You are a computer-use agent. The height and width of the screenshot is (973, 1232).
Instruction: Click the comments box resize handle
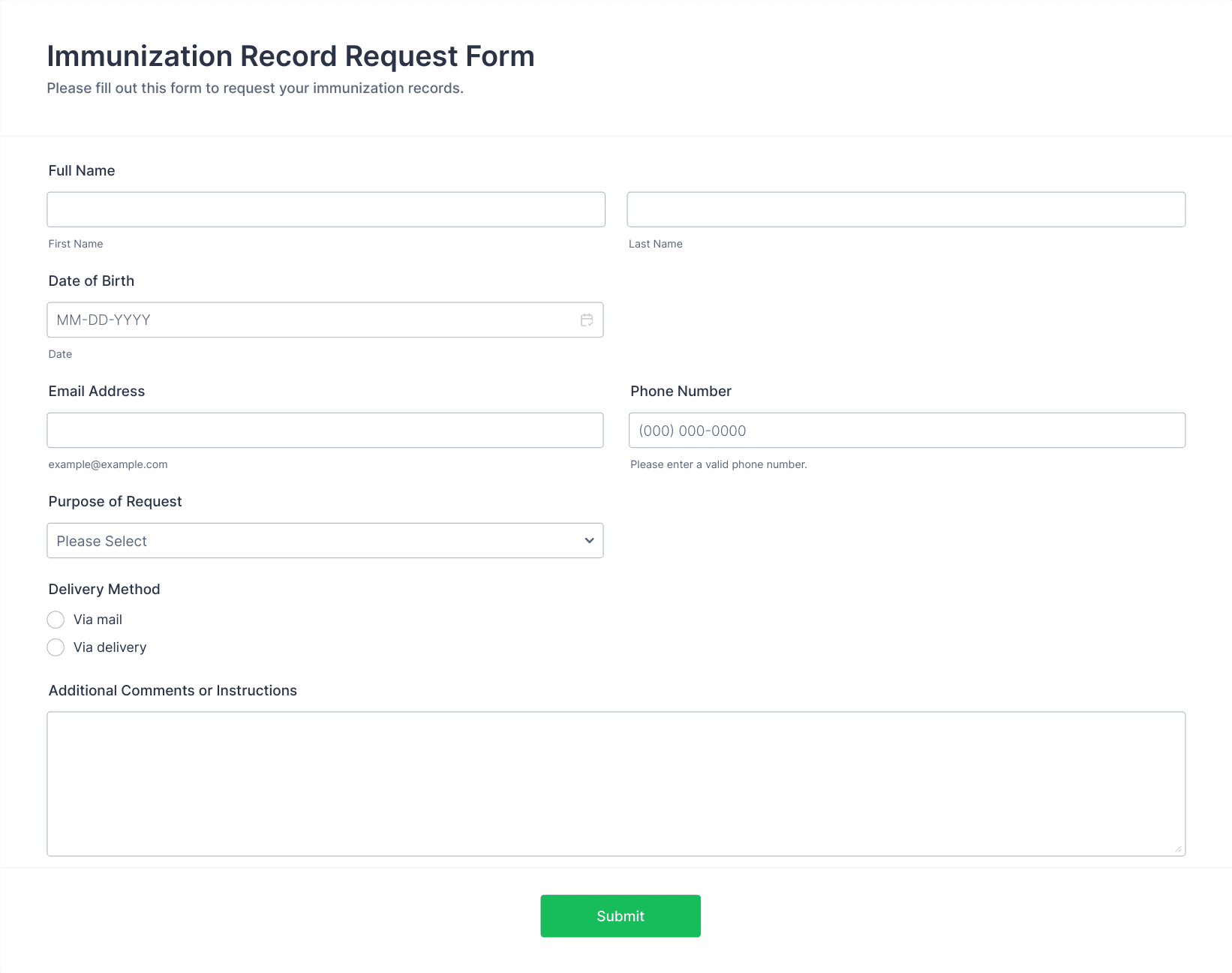[x=1177, y=848]
